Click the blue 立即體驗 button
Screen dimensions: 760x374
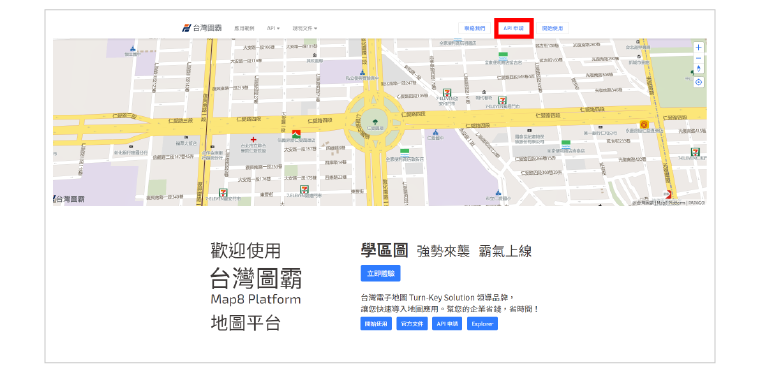pyautogui.click(x=380, y=273)
